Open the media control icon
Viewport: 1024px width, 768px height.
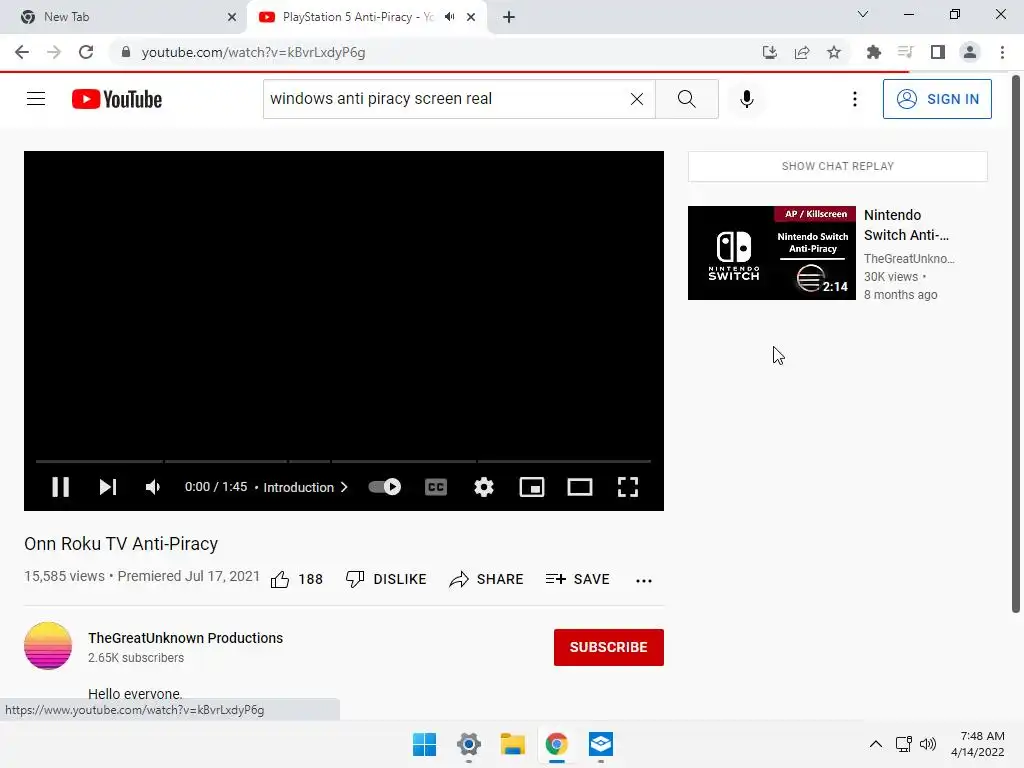(906, 52)
